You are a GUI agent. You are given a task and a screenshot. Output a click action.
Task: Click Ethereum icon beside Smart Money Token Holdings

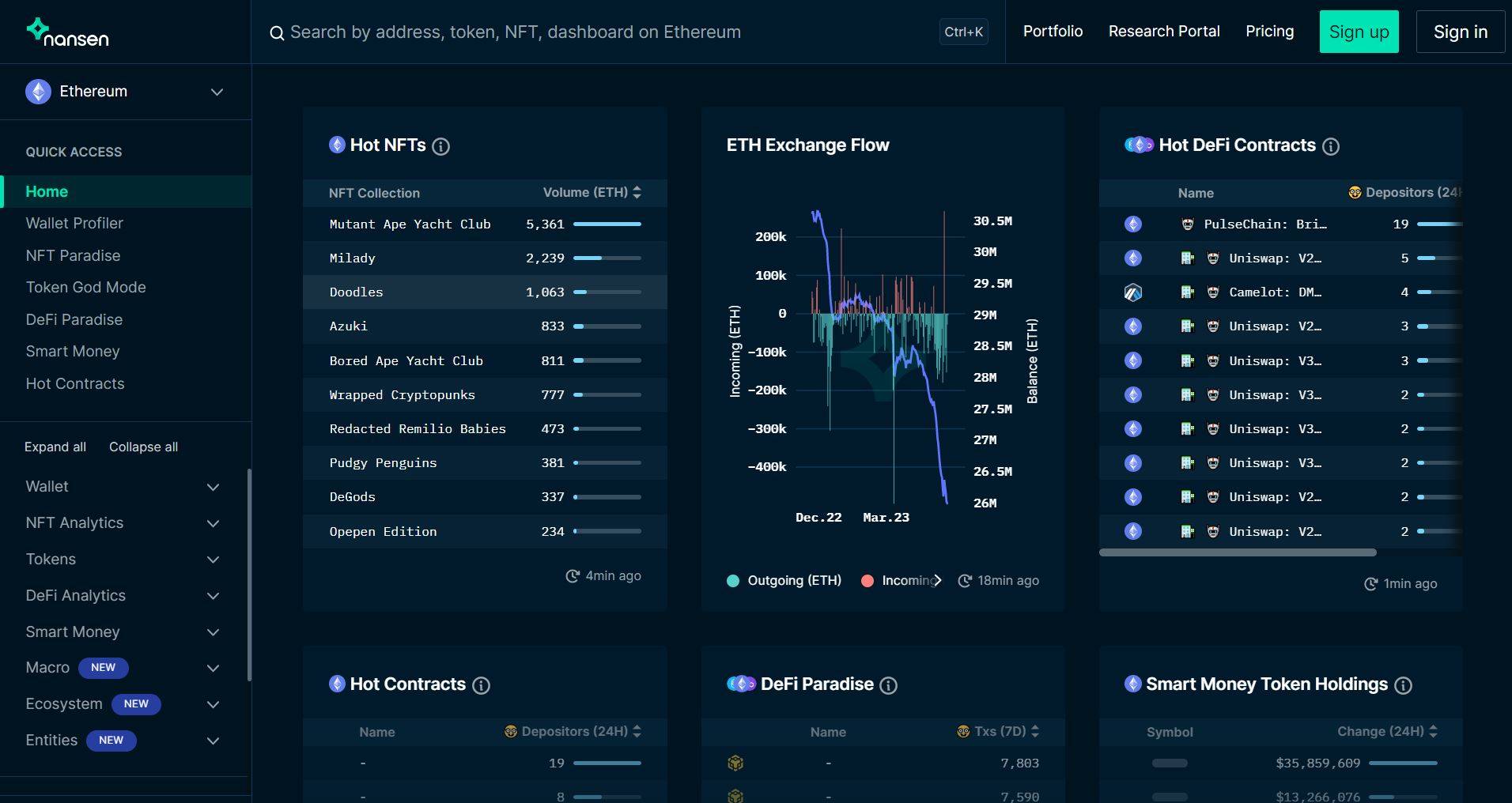(x=1132, y=684)
